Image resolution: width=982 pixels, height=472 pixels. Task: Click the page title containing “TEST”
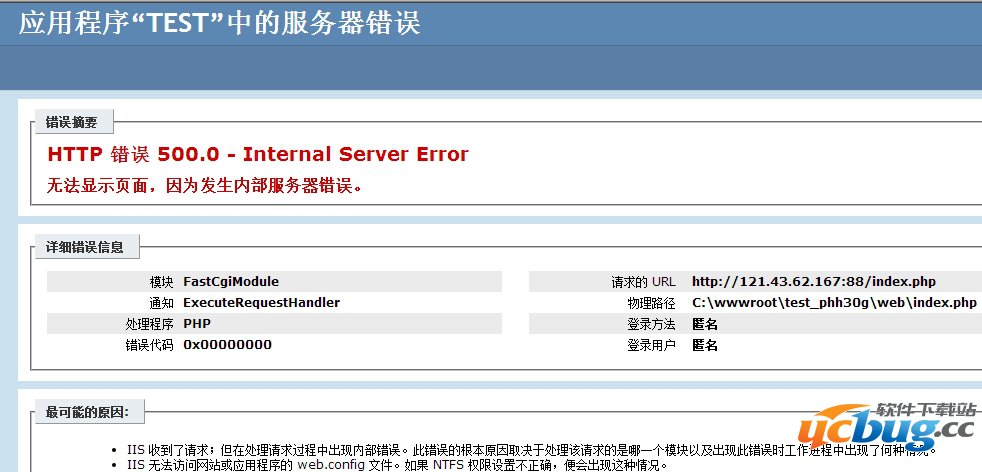click(x=220, y=22)
